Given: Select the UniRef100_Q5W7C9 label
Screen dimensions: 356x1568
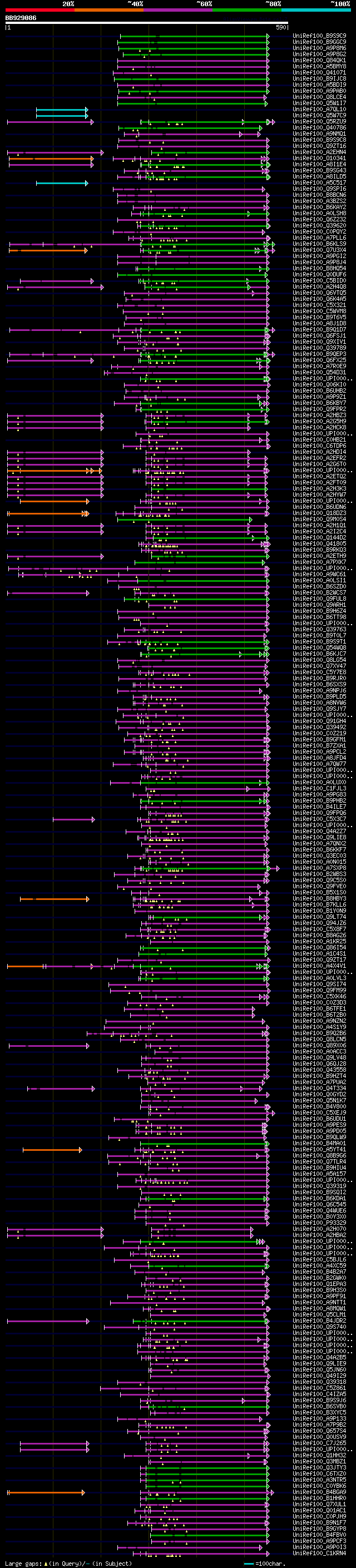Looking at the screenshot, I should pos(319,116).
